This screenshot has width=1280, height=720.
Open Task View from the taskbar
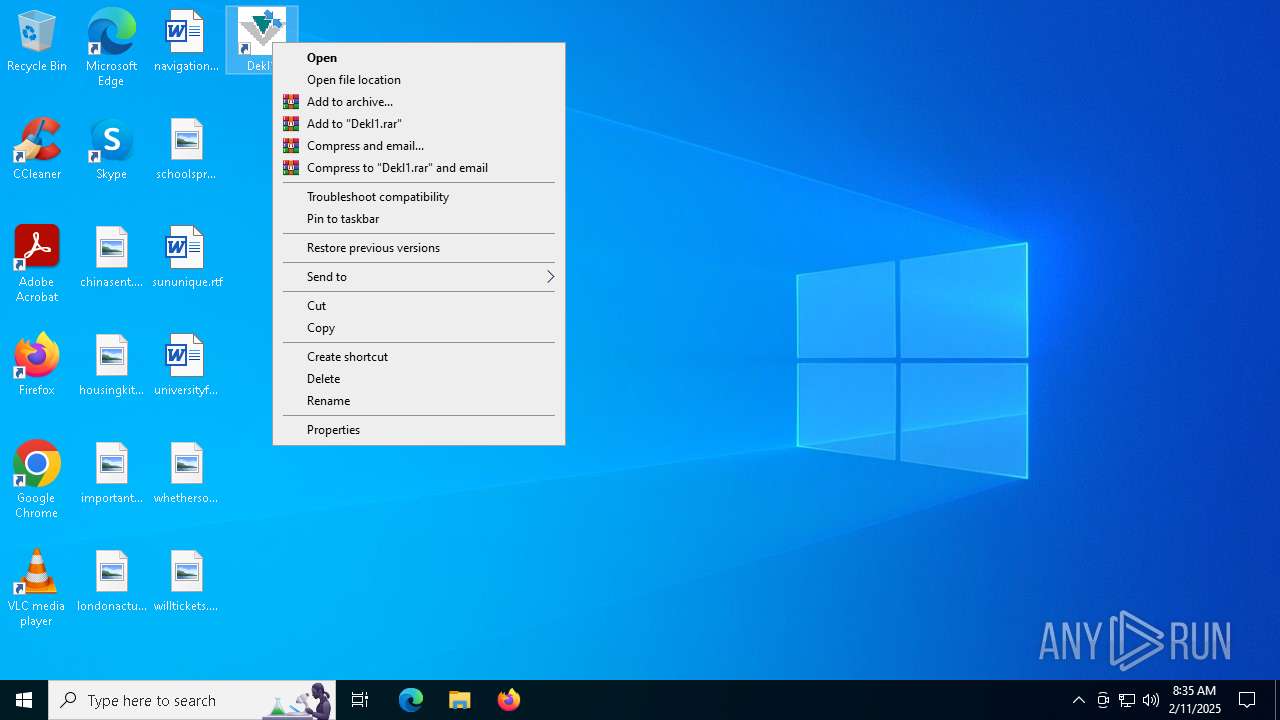coord(360,700)
